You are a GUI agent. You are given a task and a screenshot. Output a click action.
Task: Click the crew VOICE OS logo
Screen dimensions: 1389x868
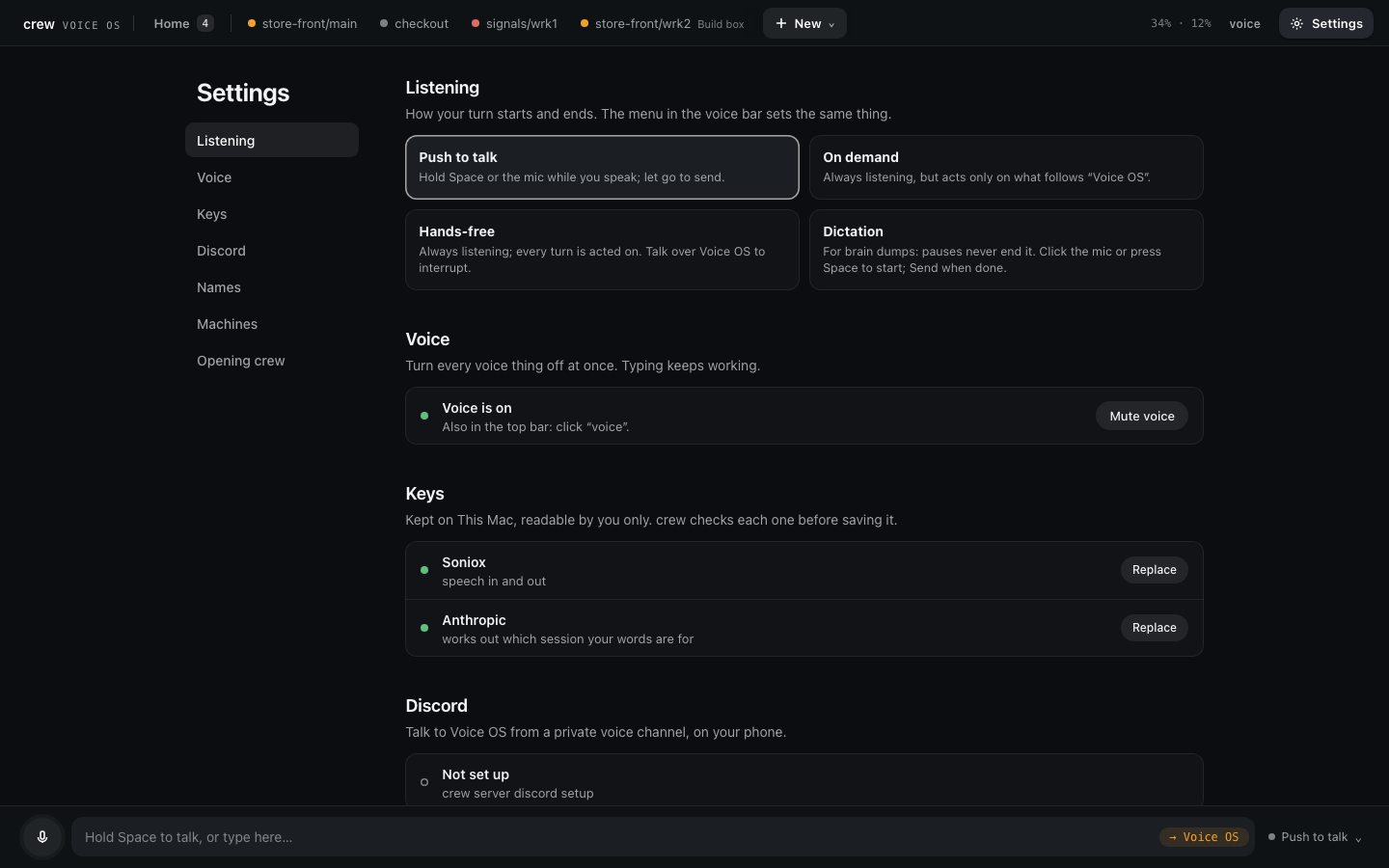[x=71, y=24]
